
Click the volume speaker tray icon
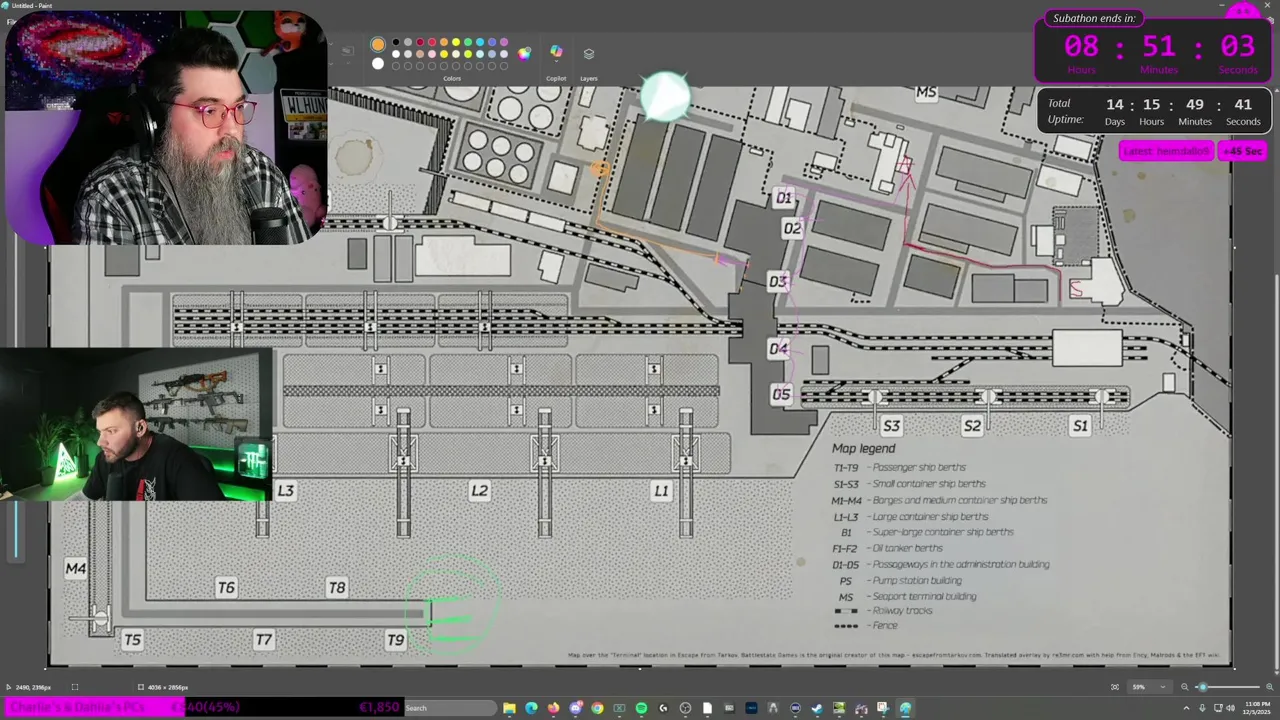[x=1230, y=708]
